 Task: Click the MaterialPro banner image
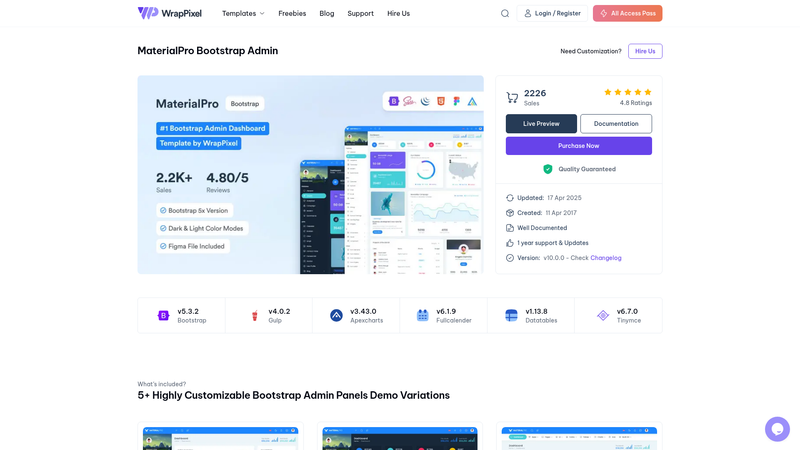[310, 175]
